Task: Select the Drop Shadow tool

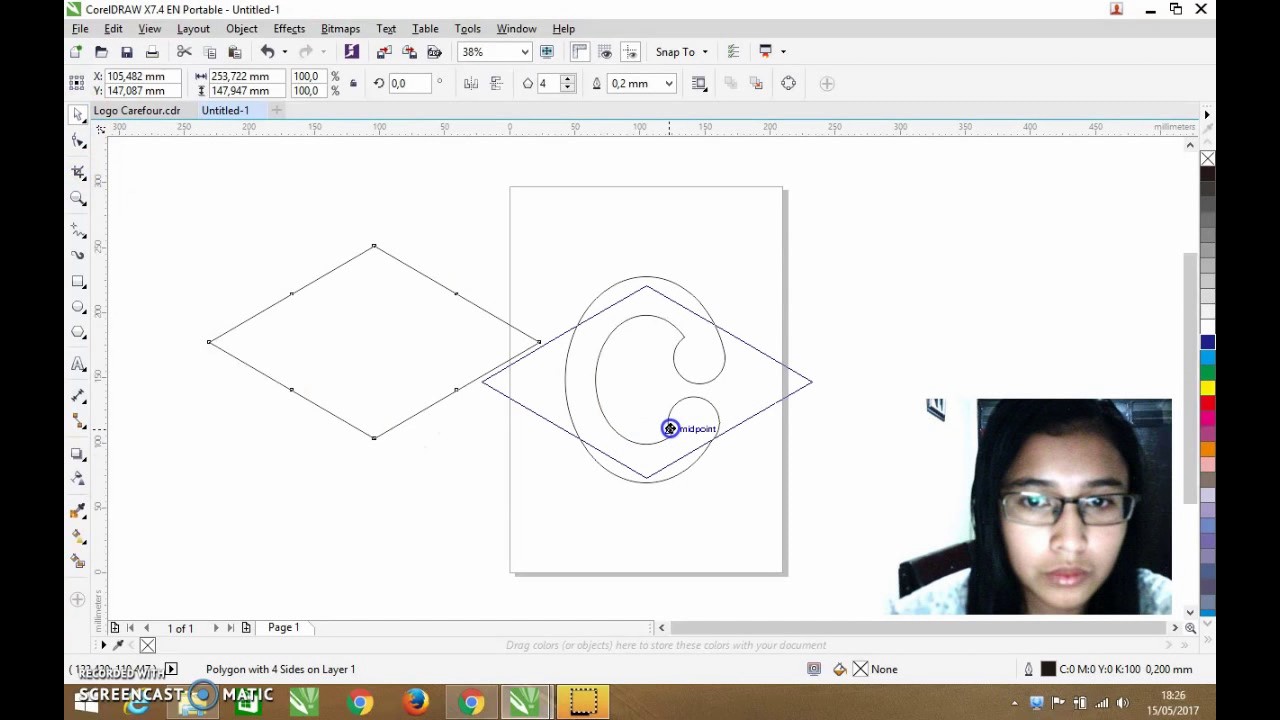Action: pos(79,454)
